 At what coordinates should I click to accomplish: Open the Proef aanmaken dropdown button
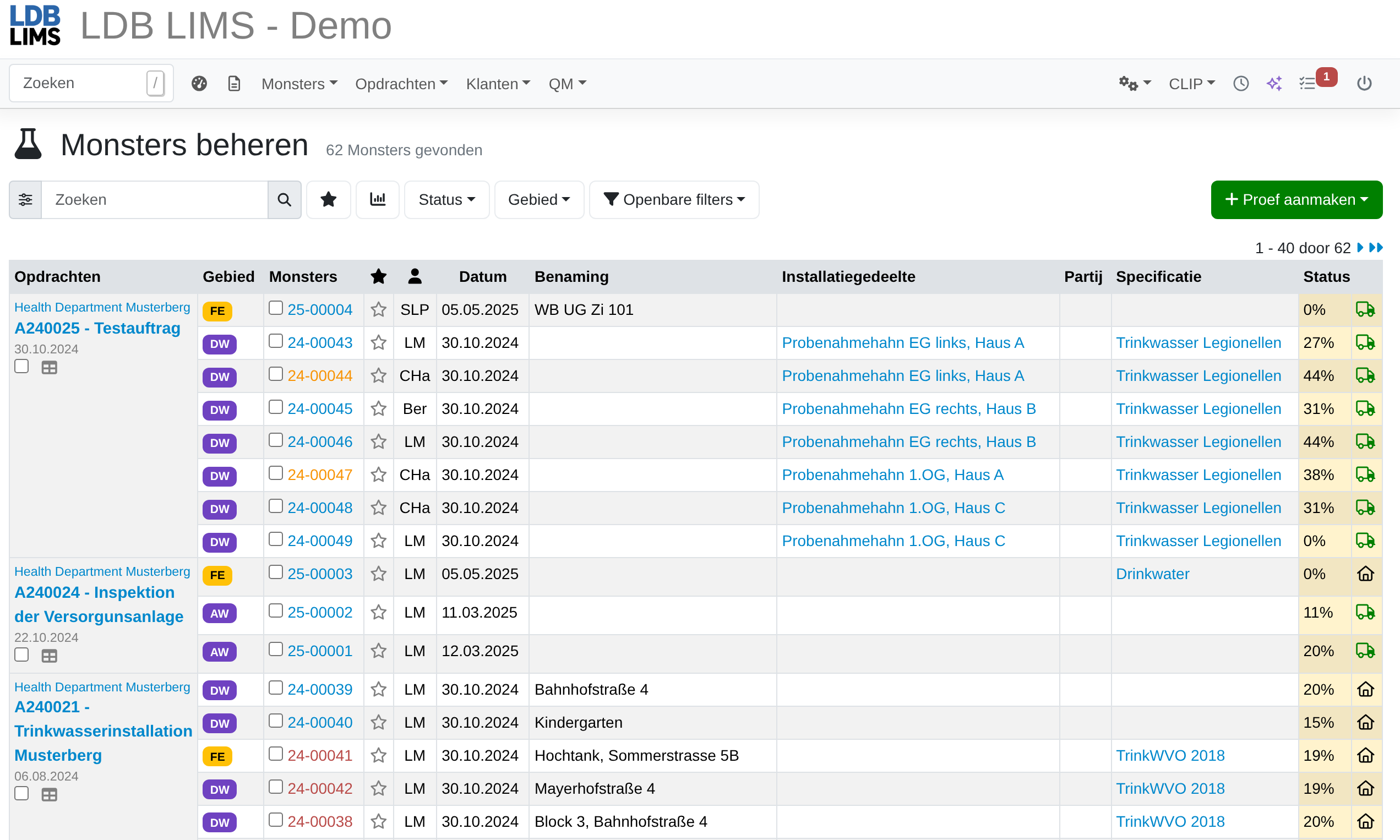1297,200
